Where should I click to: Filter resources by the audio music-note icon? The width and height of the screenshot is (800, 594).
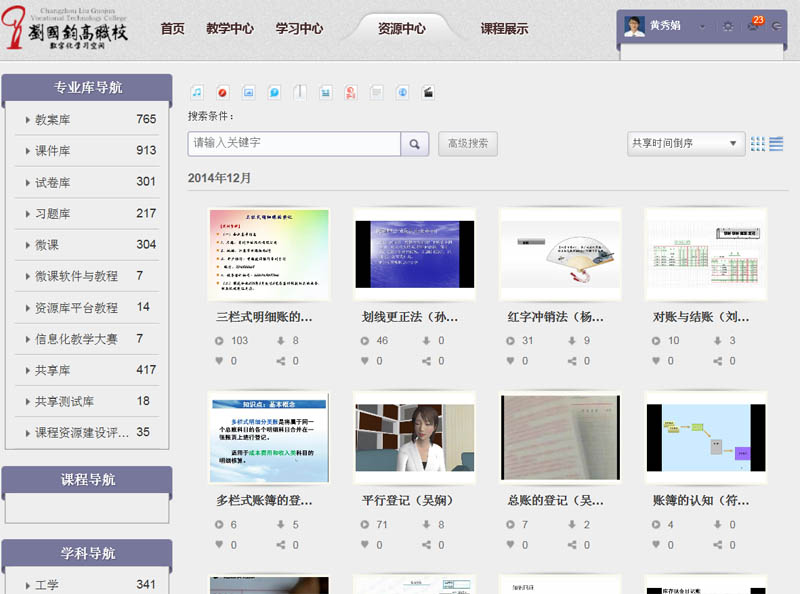[x=197, y=92]
